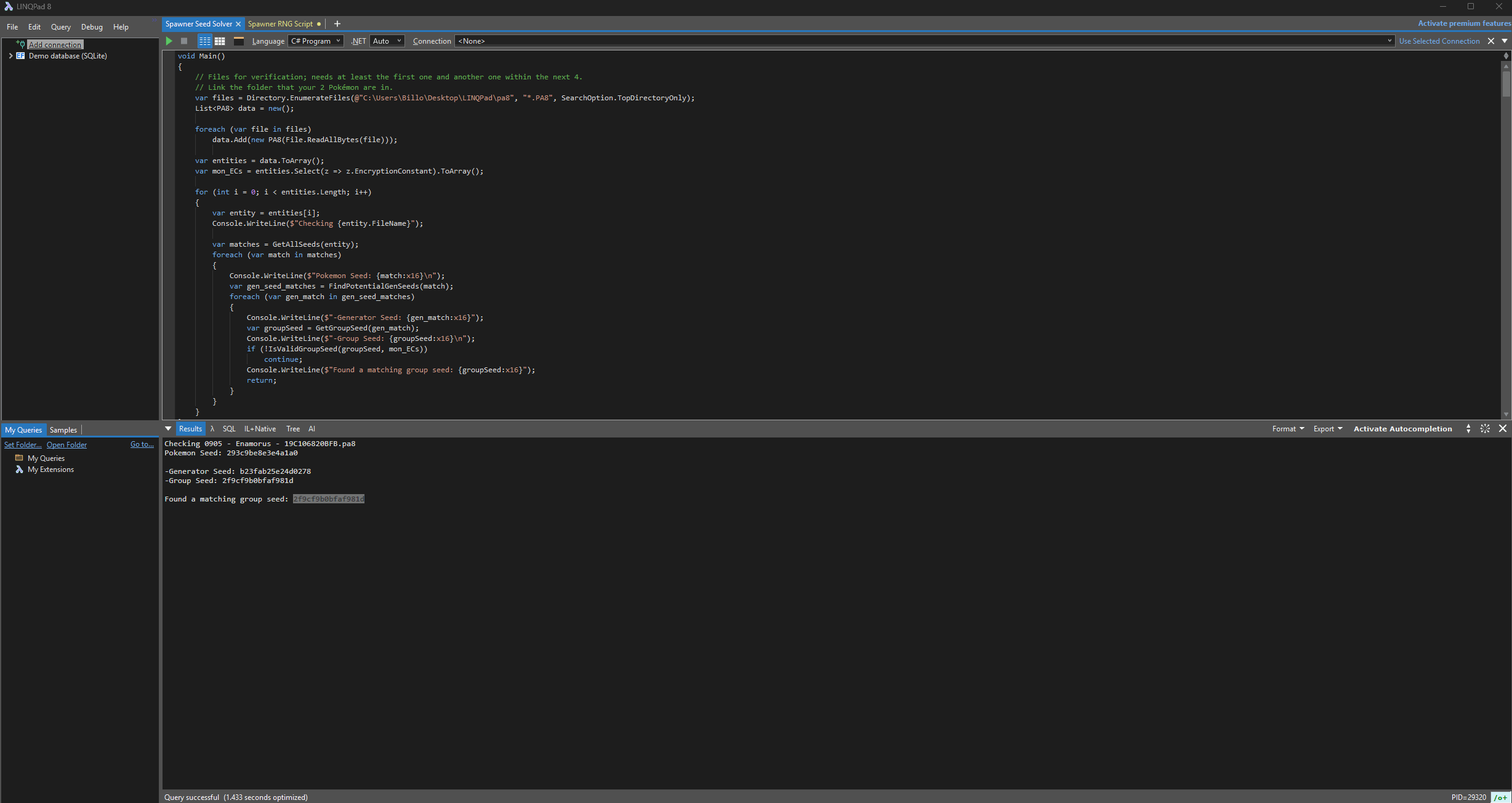Click the Go to link
Image resolution: width=1512 pixels, height=803 pixels.
[142, 444]
